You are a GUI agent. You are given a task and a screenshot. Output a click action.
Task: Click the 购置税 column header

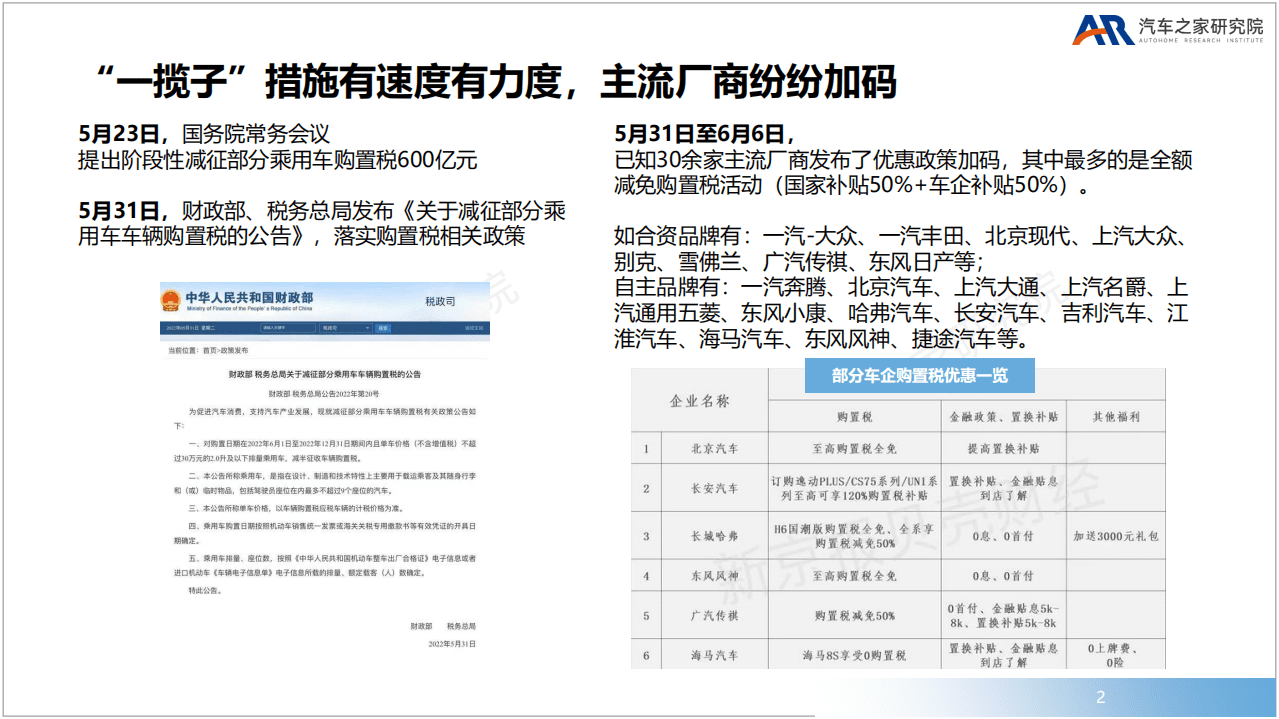(x=855, y=415)
